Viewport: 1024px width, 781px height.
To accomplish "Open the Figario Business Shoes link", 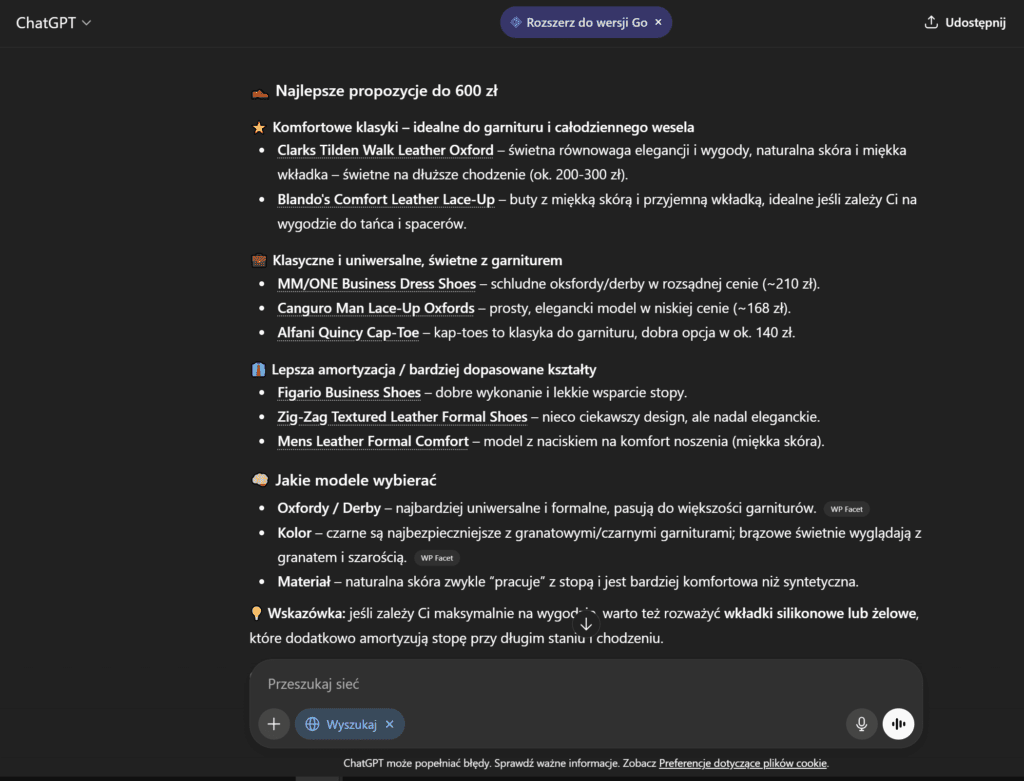I will (x=348, y=392).
